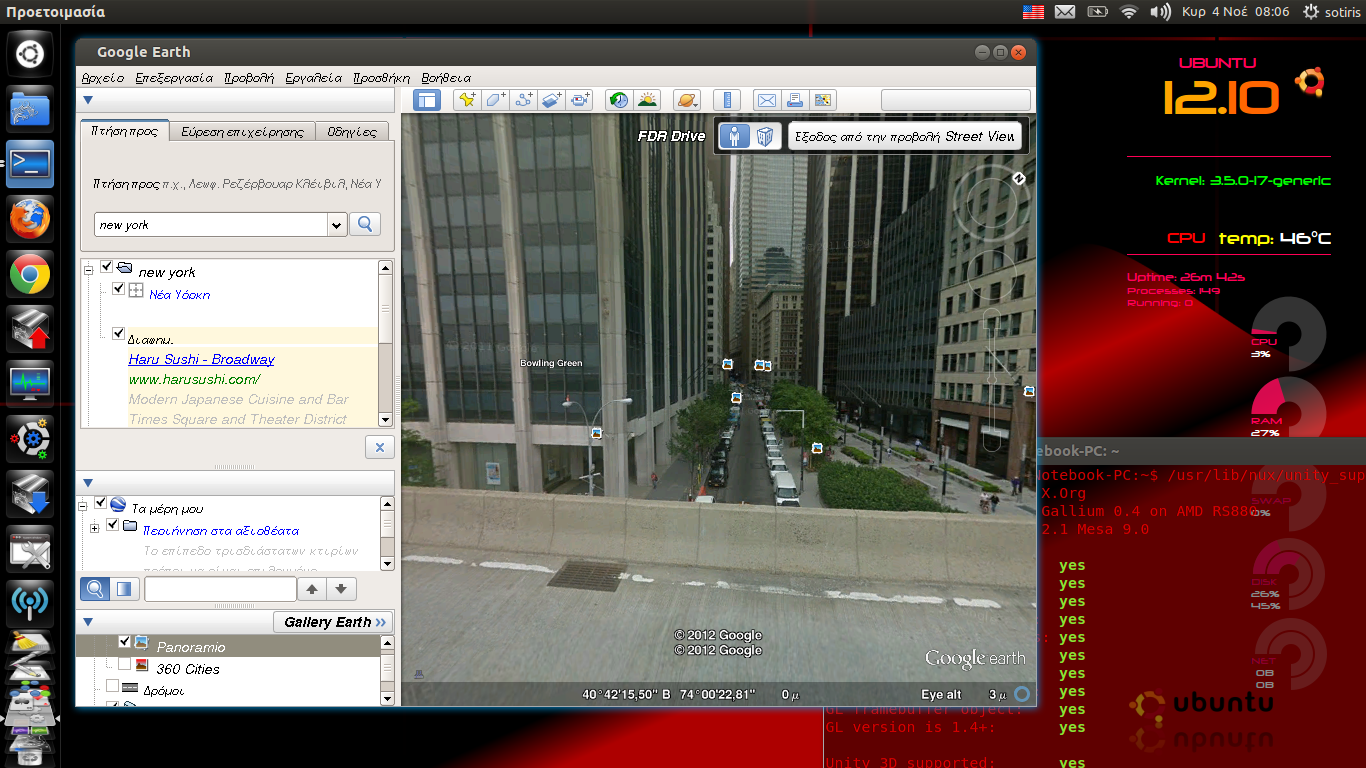Add a path with the path tool icon
This screenshot has width=1366, height=768.
(x=523, y=100)
